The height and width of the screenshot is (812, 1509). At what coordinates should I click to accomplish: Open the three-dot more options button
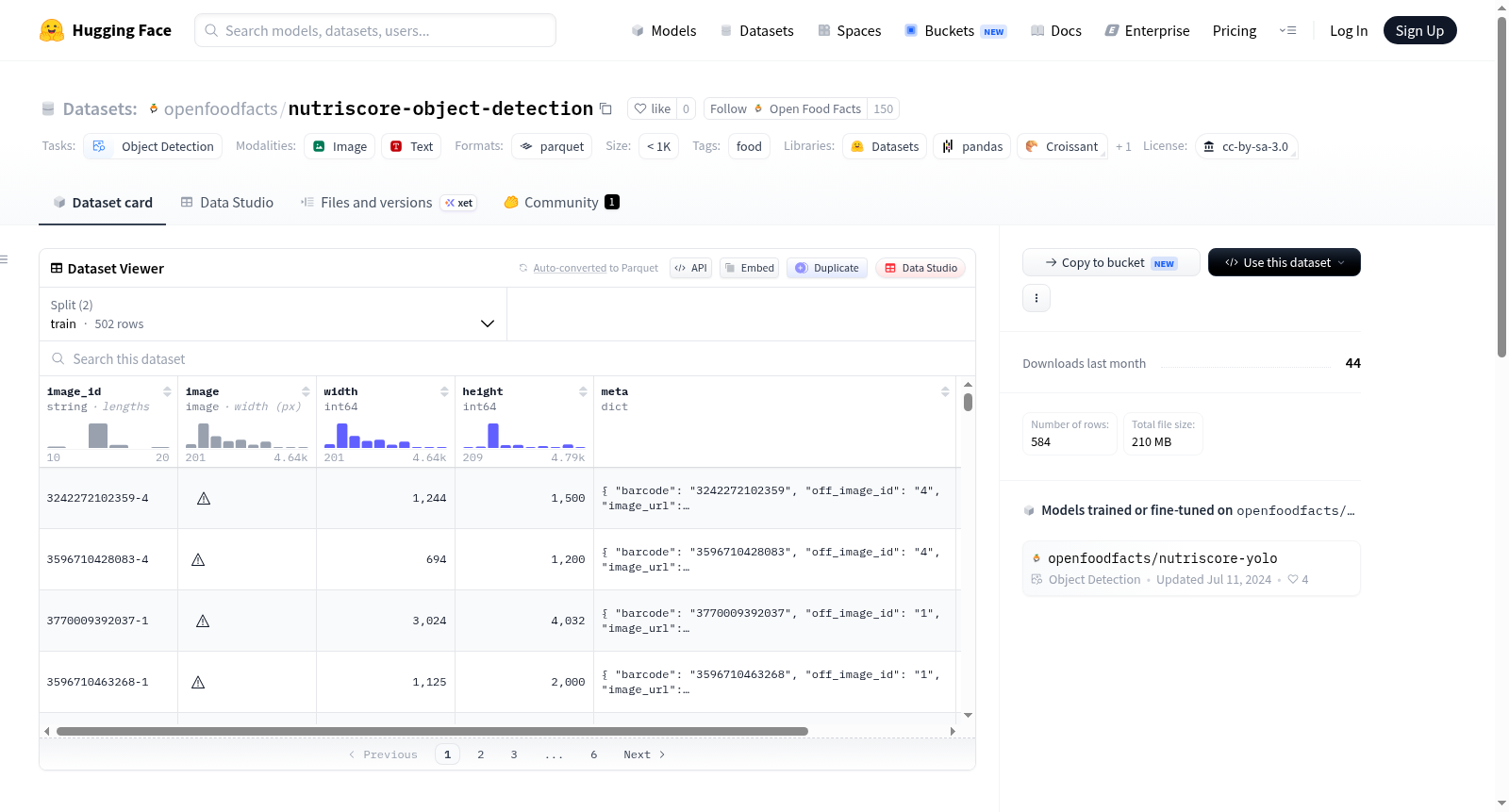[1036, 298]
